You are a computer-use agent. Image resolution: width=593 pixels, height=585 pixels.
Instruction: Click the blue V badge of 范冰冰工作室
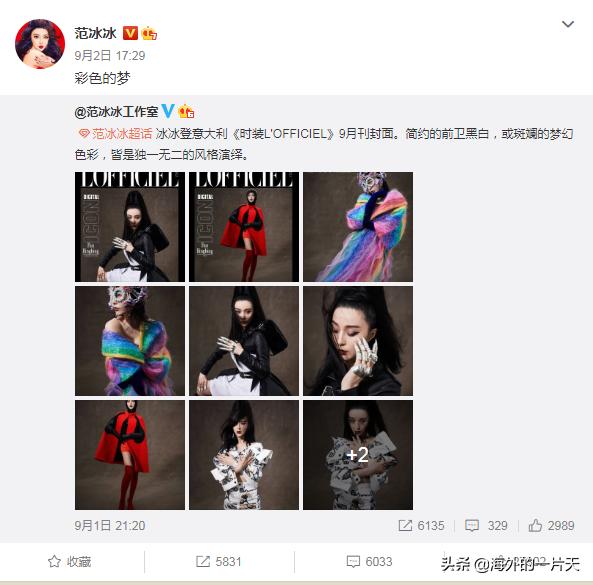[x=168, y=111]
